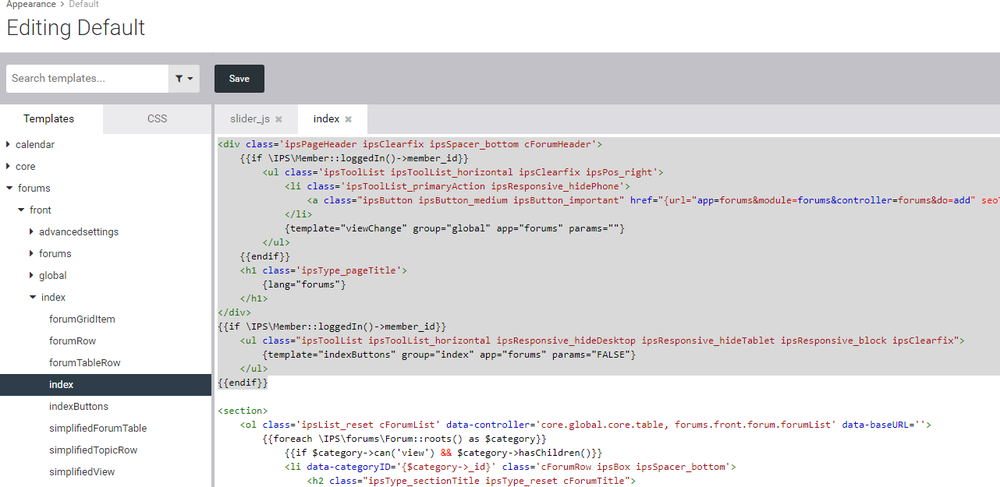1000x487 pixels.
Task: Click the Save button
Action: 239,78
